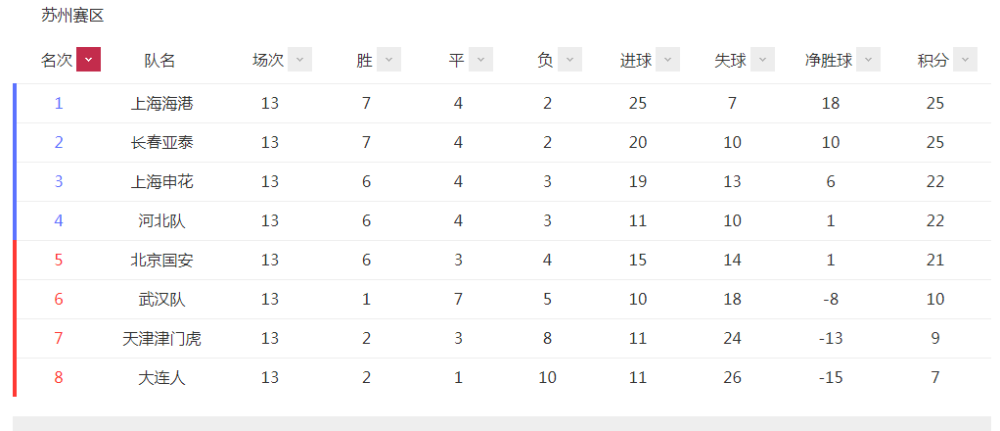Open 北京国安 team entry
The width and height of the screenshot is (1000, 431).
click(x=162, y=260)
